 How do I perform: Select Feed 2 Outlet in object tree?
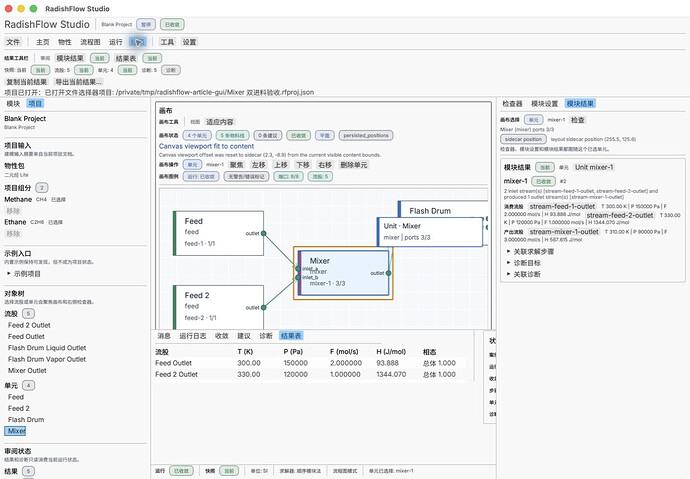[x=29, y=325]
